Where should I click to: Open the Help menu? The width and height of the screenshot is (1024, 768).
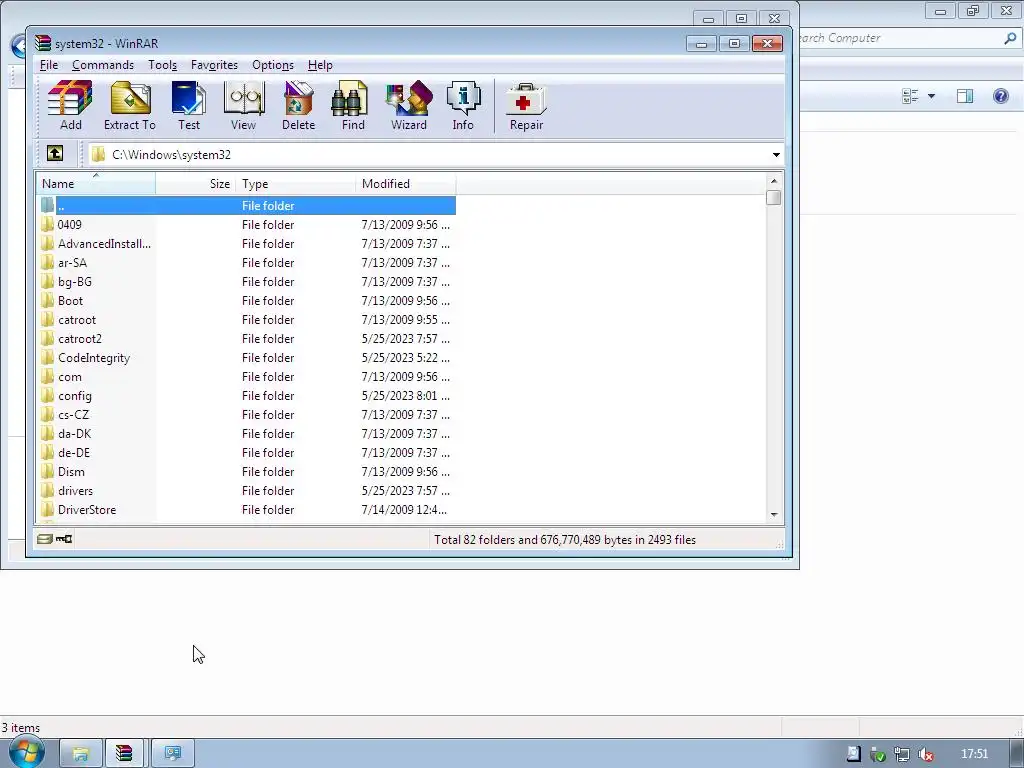(320, 65)
